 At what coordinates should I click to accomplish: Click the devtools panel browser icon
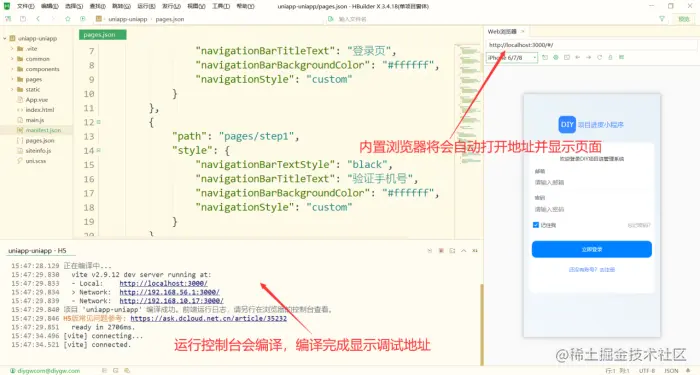[x=567, y=58]
